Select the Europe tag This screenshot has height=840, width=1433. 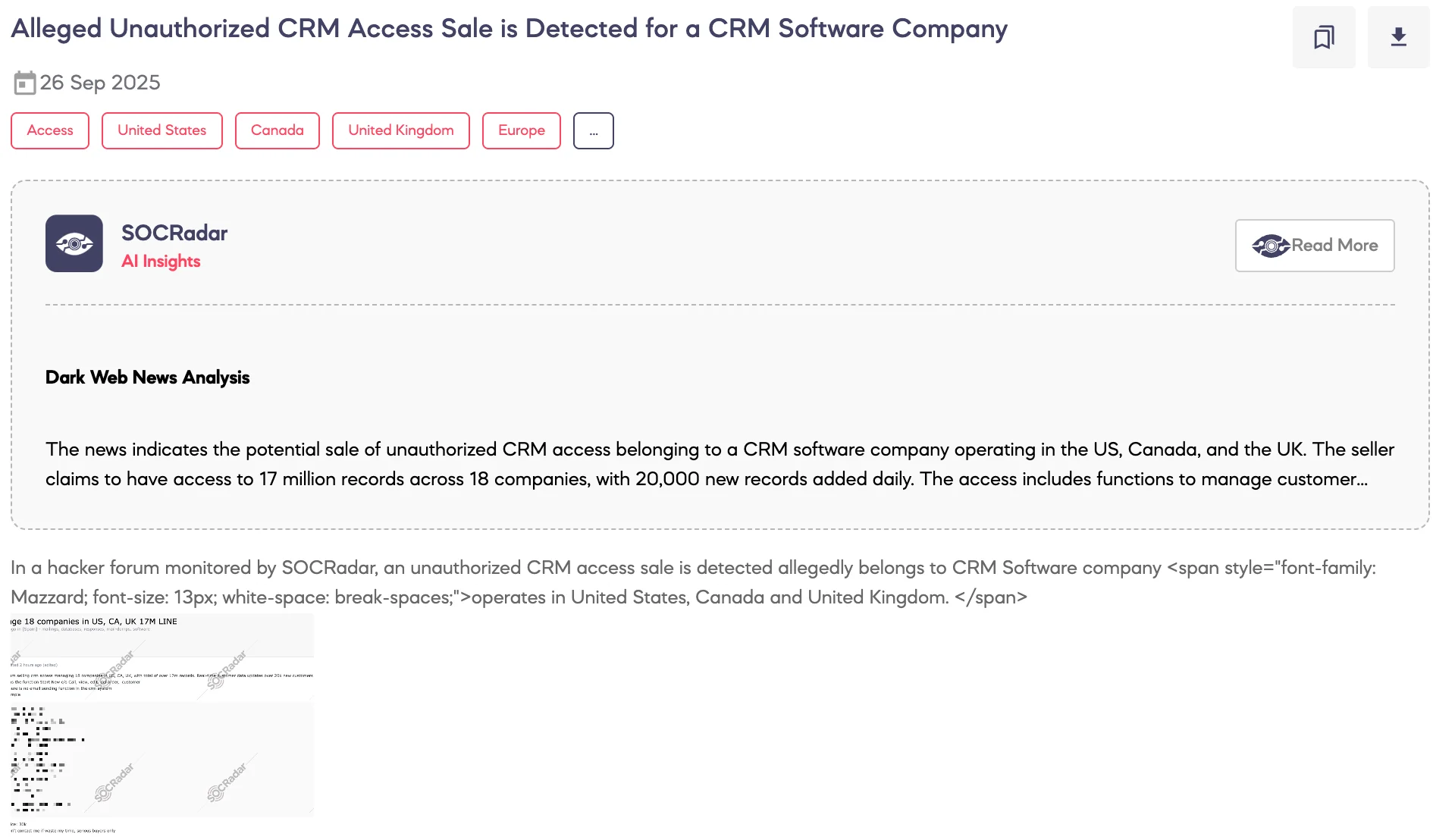521,130
